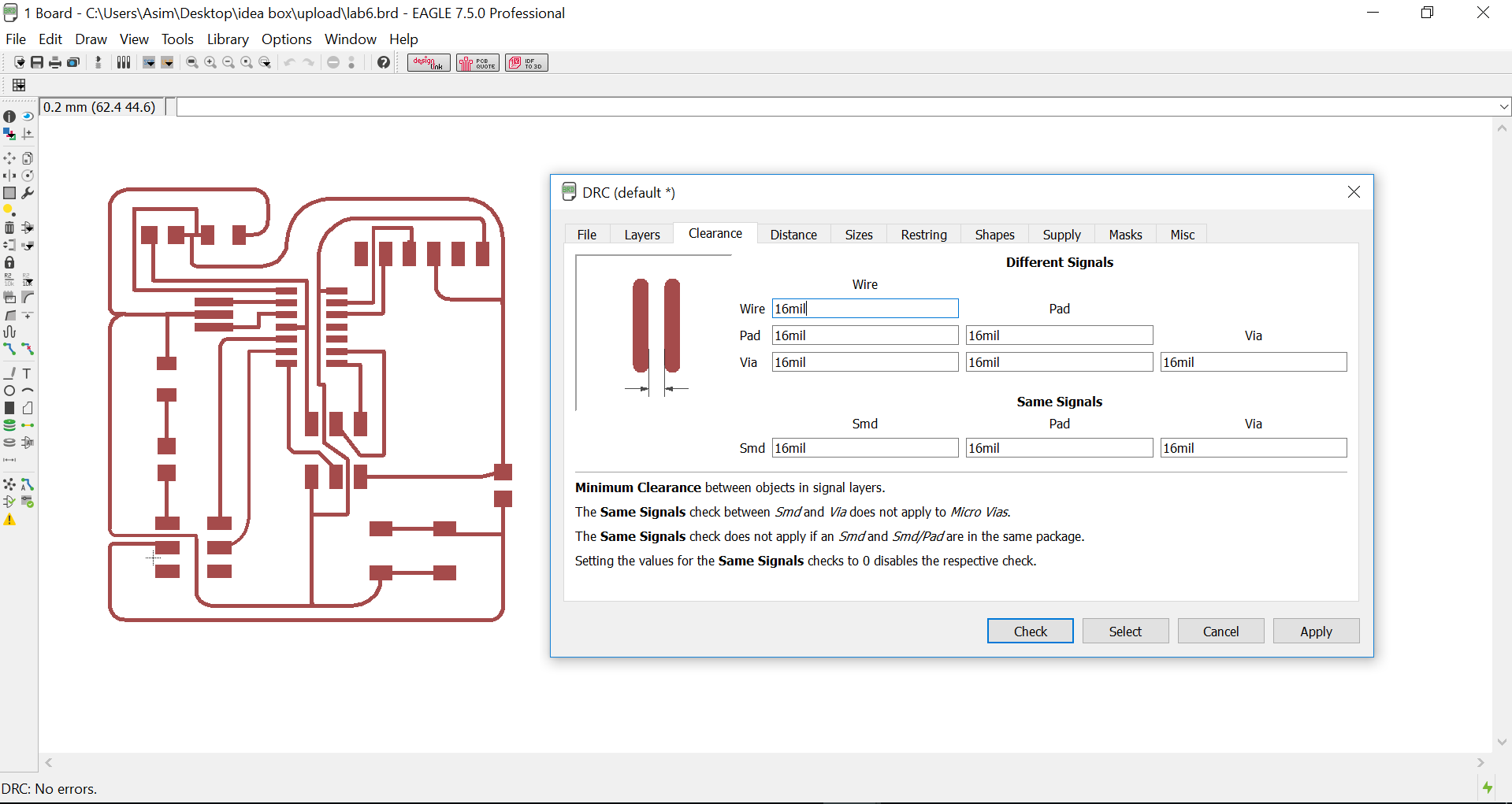The width and height of the screenshot is (1512, 804).
Task: Click the Pad-to-Pad clearance field
Action: pos(1060,335)
